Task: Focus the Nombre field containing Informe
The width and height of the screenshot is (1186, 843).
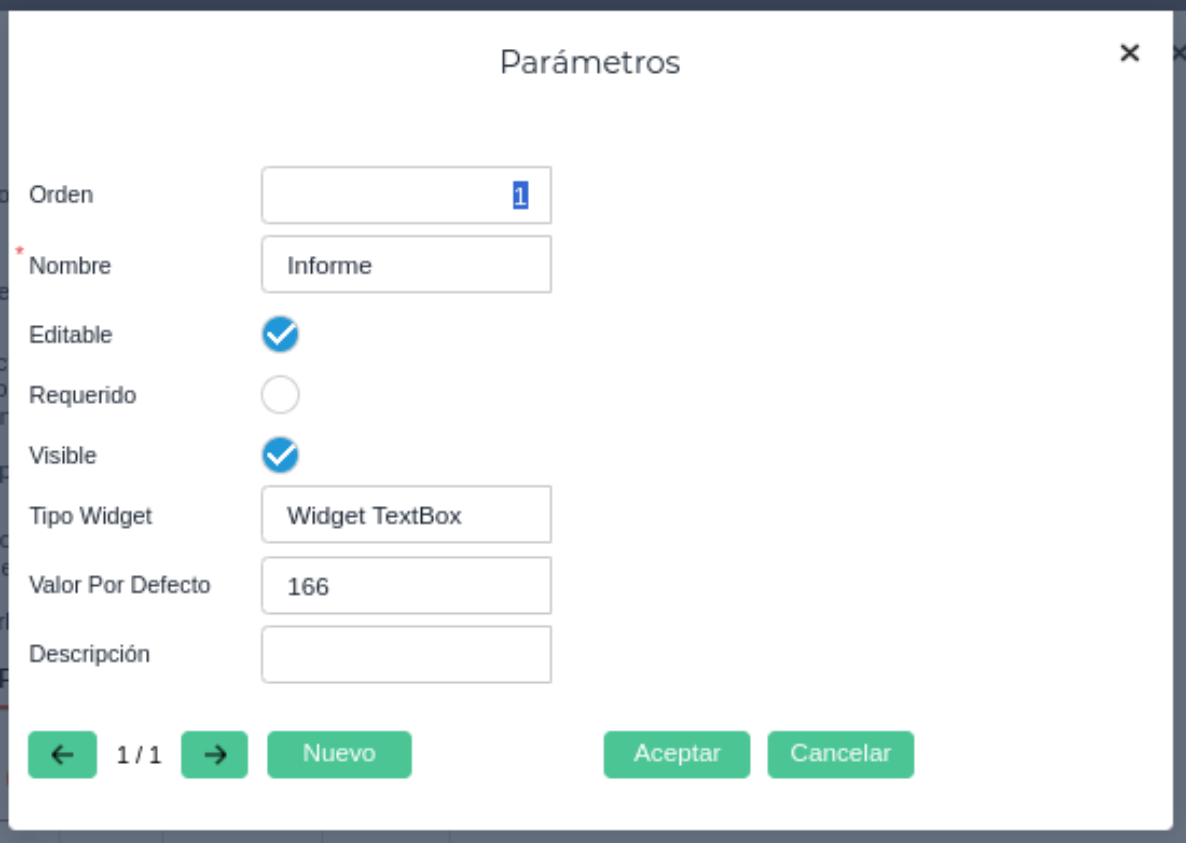Action: click(x=406, y=265)
